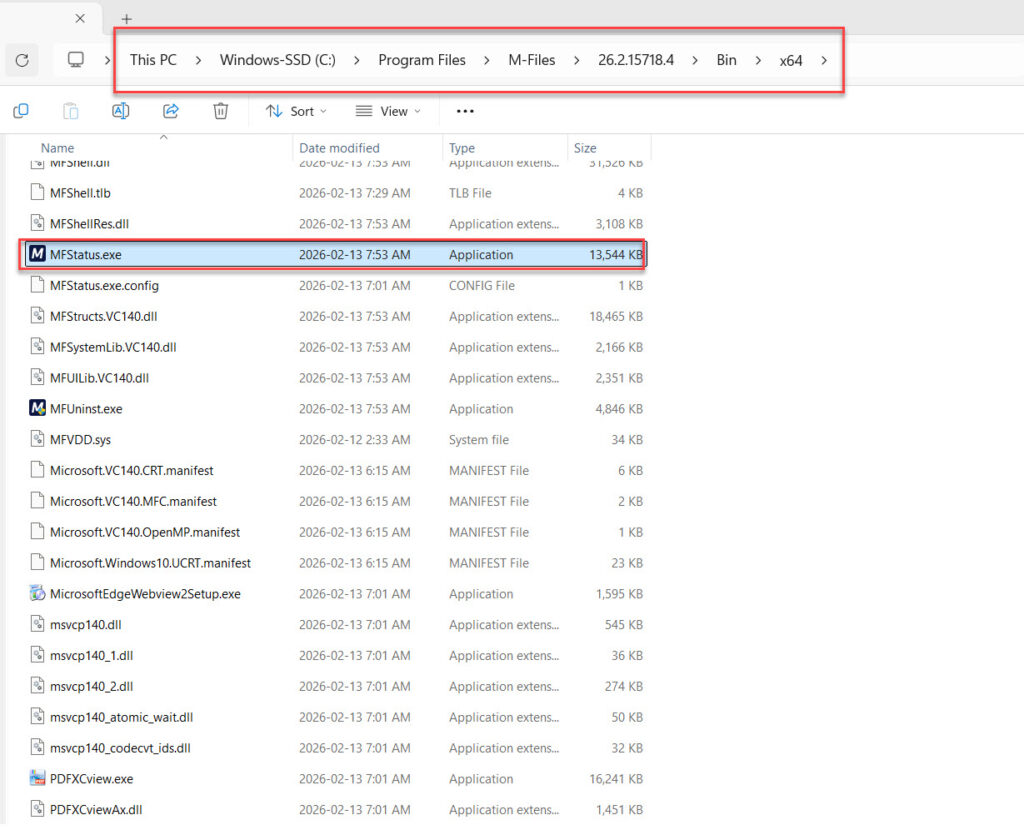Select the MFUninst.exe application icon
Viewport: 1024px width, 830px height.
point(38,409)
